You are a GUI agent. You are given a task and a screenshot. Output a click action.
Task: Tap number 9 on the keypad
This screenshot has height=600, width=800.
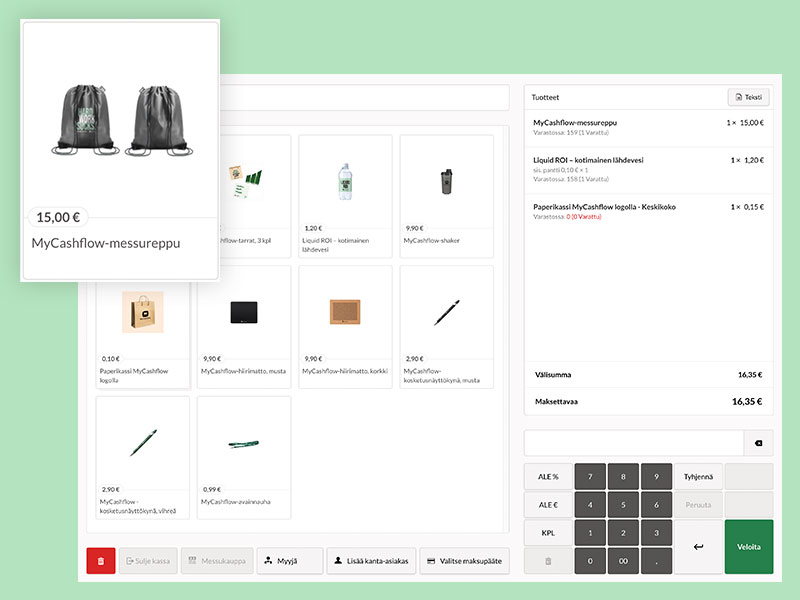click(657, 477)
